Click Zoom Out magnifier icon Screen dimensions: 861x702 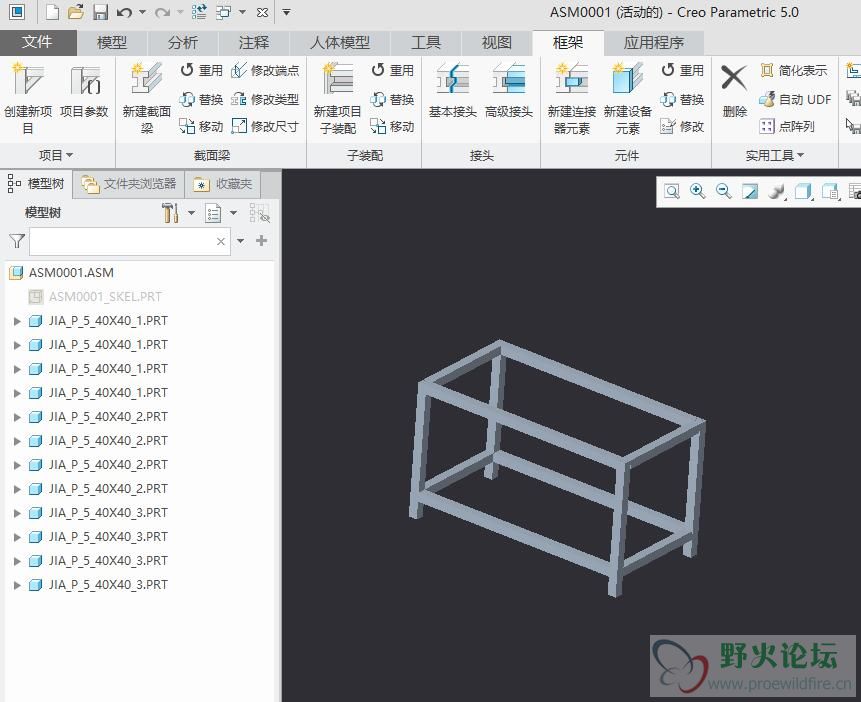click(724, 191)
